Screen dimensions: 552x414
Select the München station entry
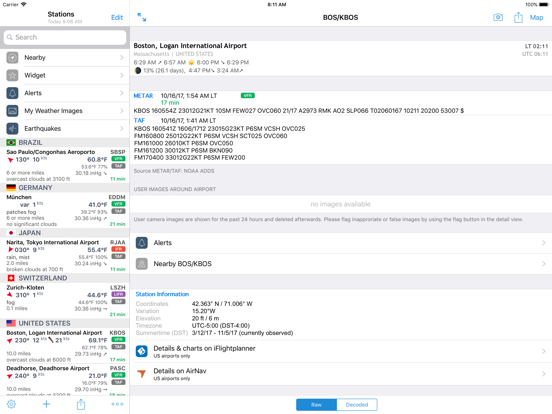point(65,211)
